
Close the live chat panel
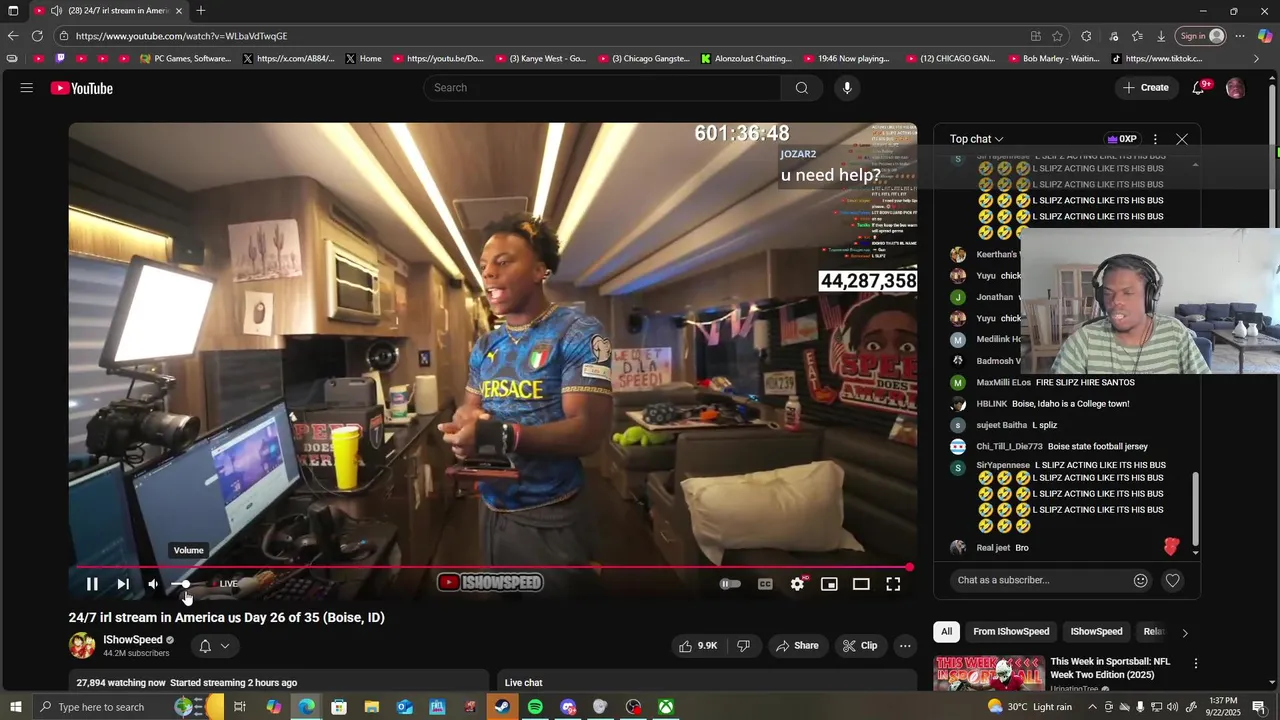[1182, 139]
